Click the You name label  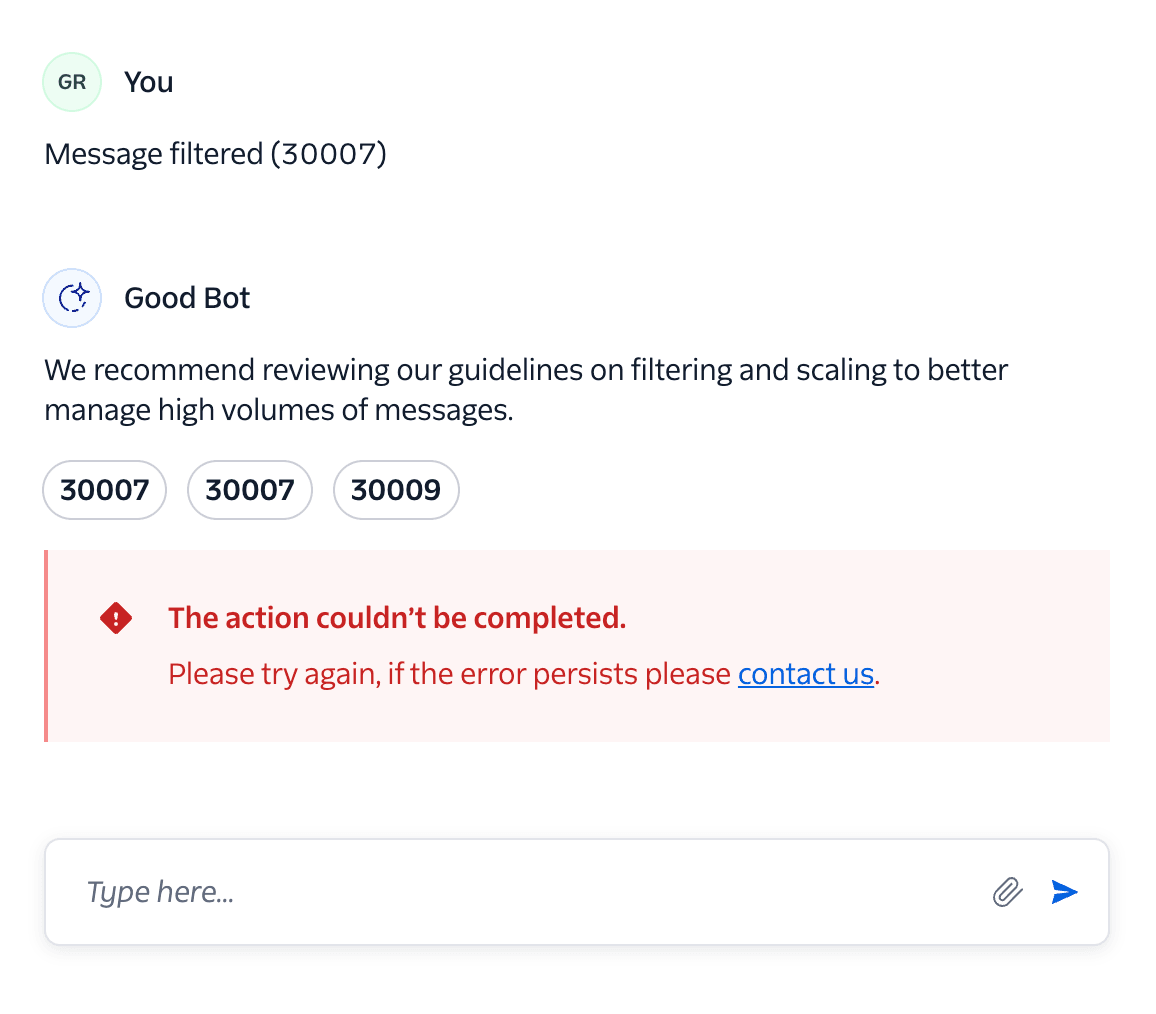148,81
